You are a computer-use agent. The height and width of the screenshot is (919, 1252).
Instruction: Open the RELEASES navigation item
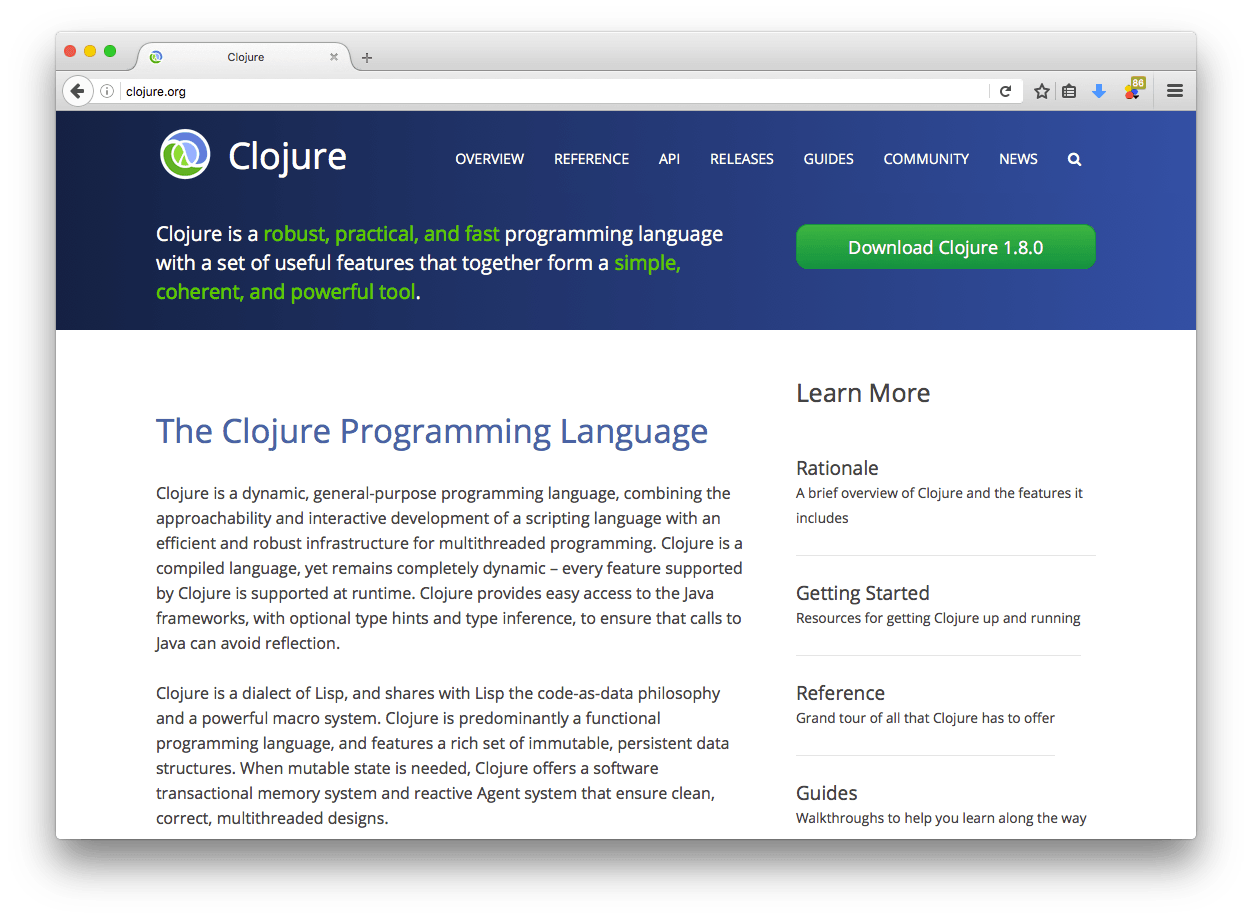click(x=742, y=159)
